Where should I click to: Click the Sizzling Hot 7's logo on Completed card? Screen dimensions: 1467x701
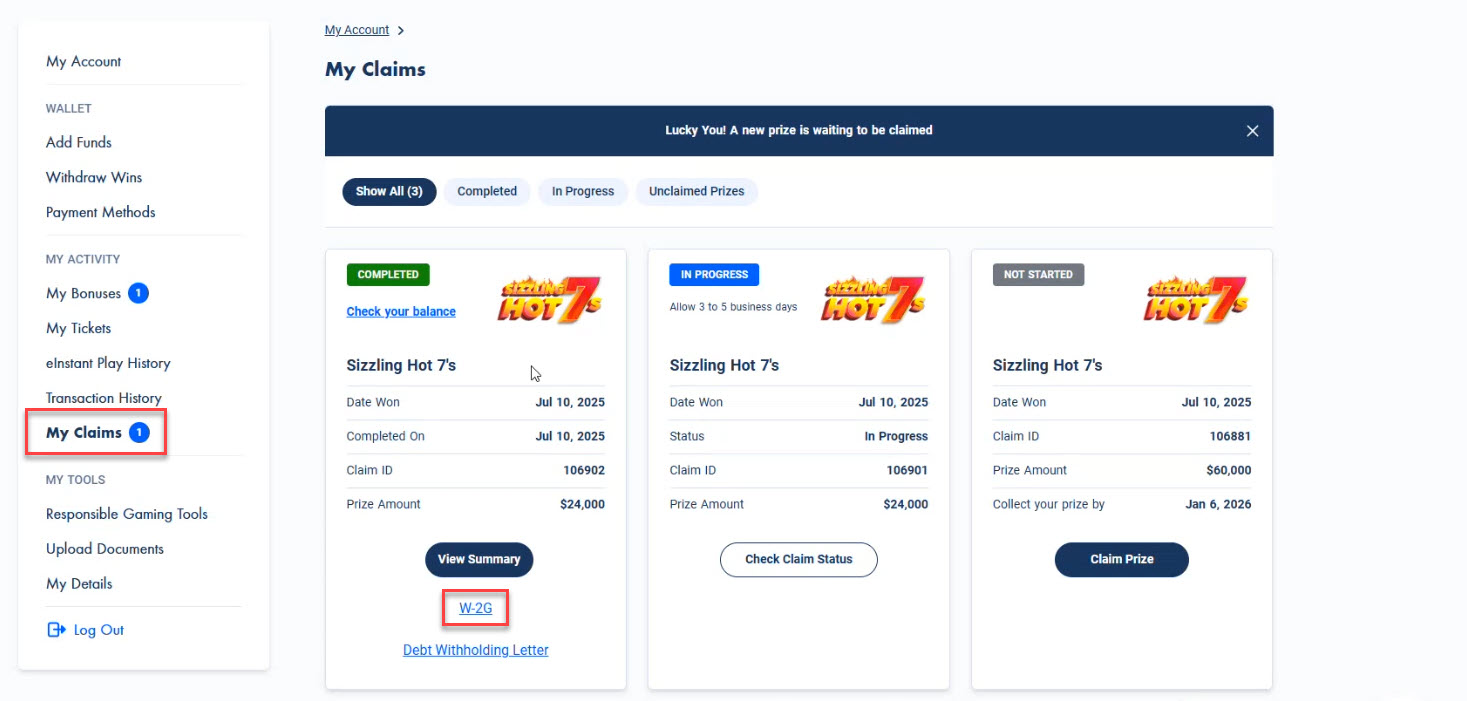[x=550, y=299]
